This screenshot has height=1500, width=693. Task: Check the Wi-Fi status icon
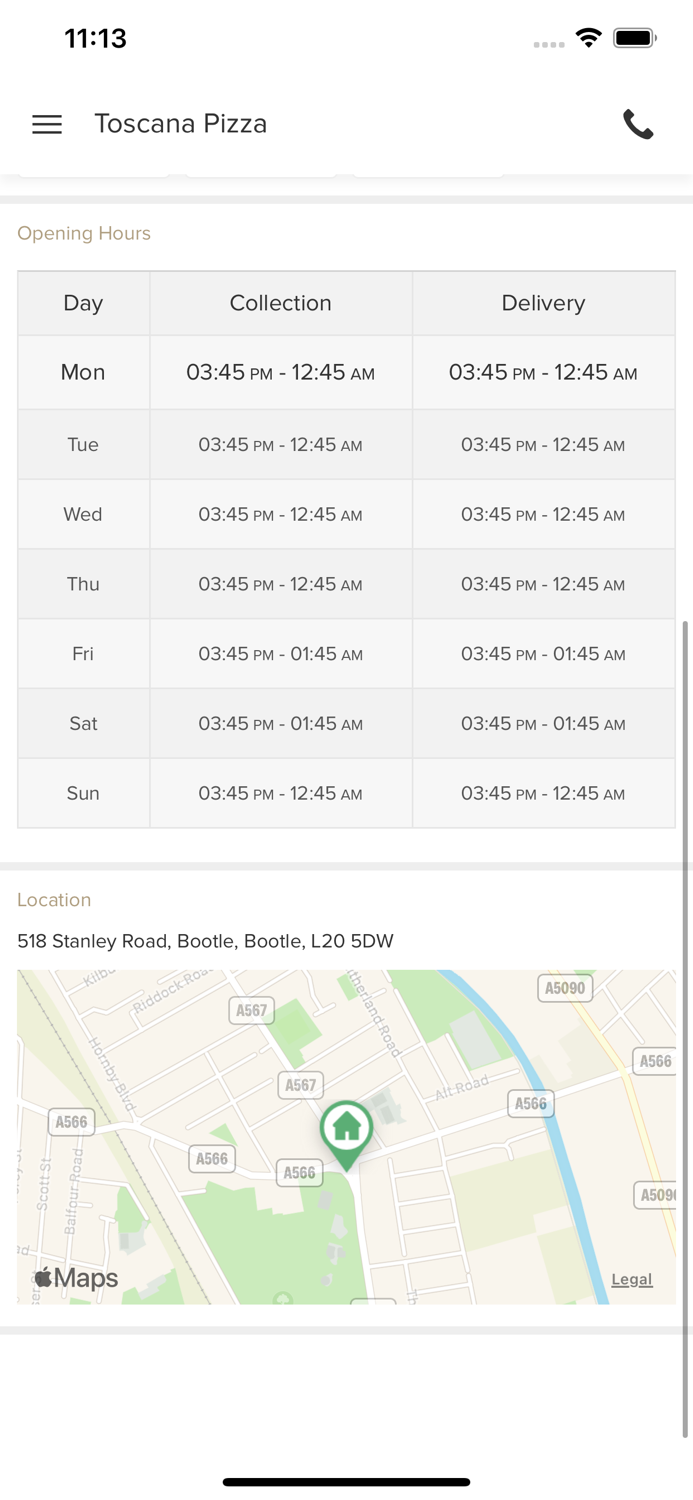(x=589, y=38)
